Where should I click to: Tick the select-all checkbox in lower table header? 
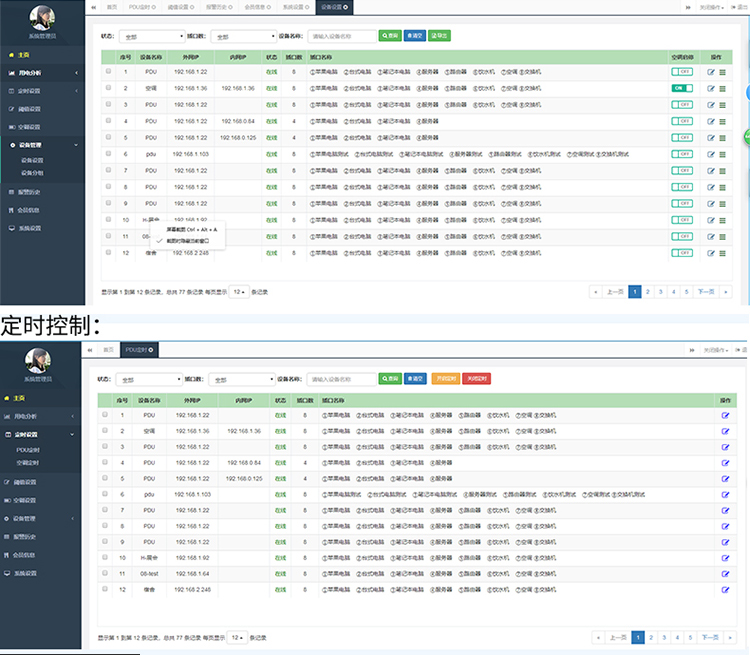107,399
